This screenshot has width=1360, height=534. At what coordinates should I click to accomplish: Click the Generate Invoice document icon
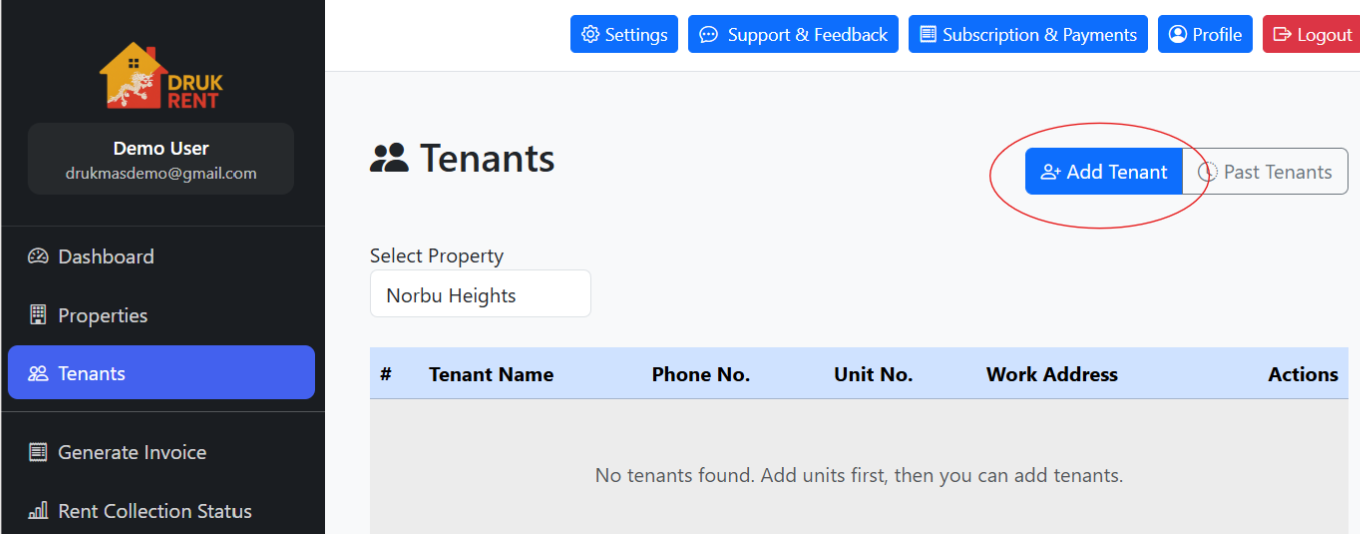pyautogui.click(x=38, y=452)
